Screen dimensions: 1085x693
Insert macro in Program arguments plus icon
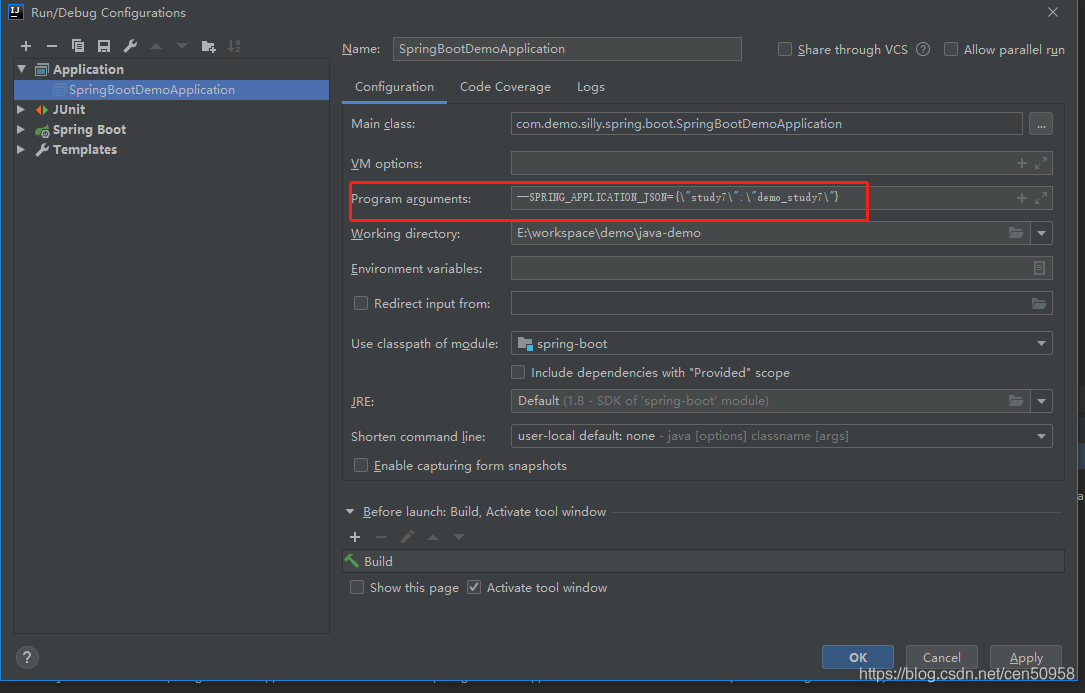[x=1021, y=198]
